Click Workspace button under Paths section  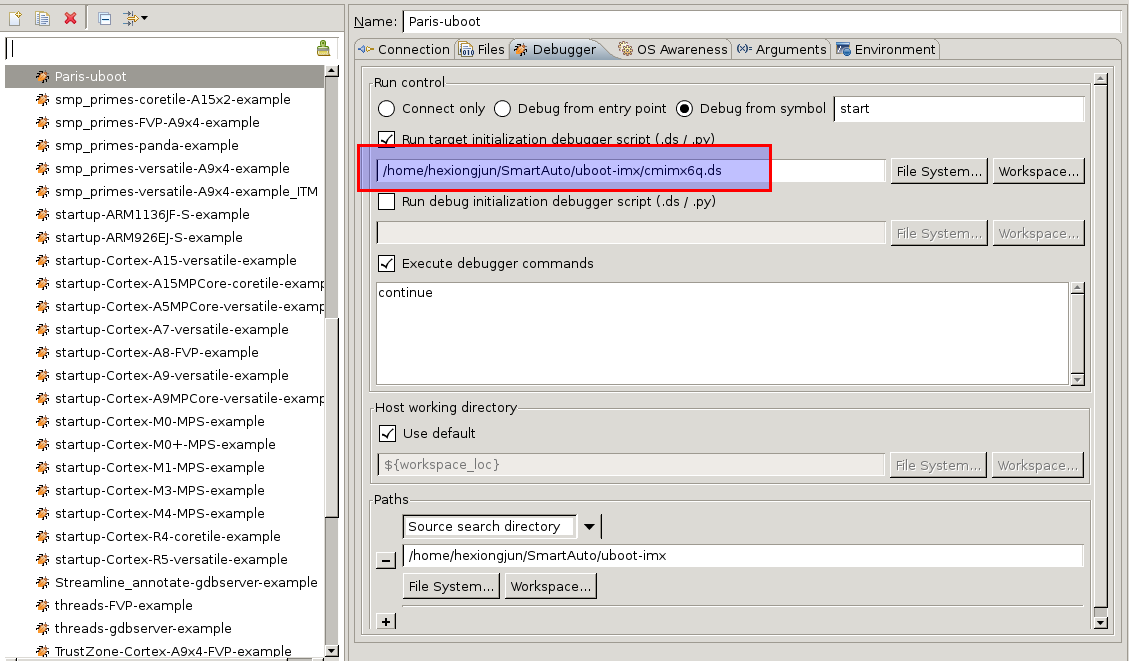pos(550,586)
